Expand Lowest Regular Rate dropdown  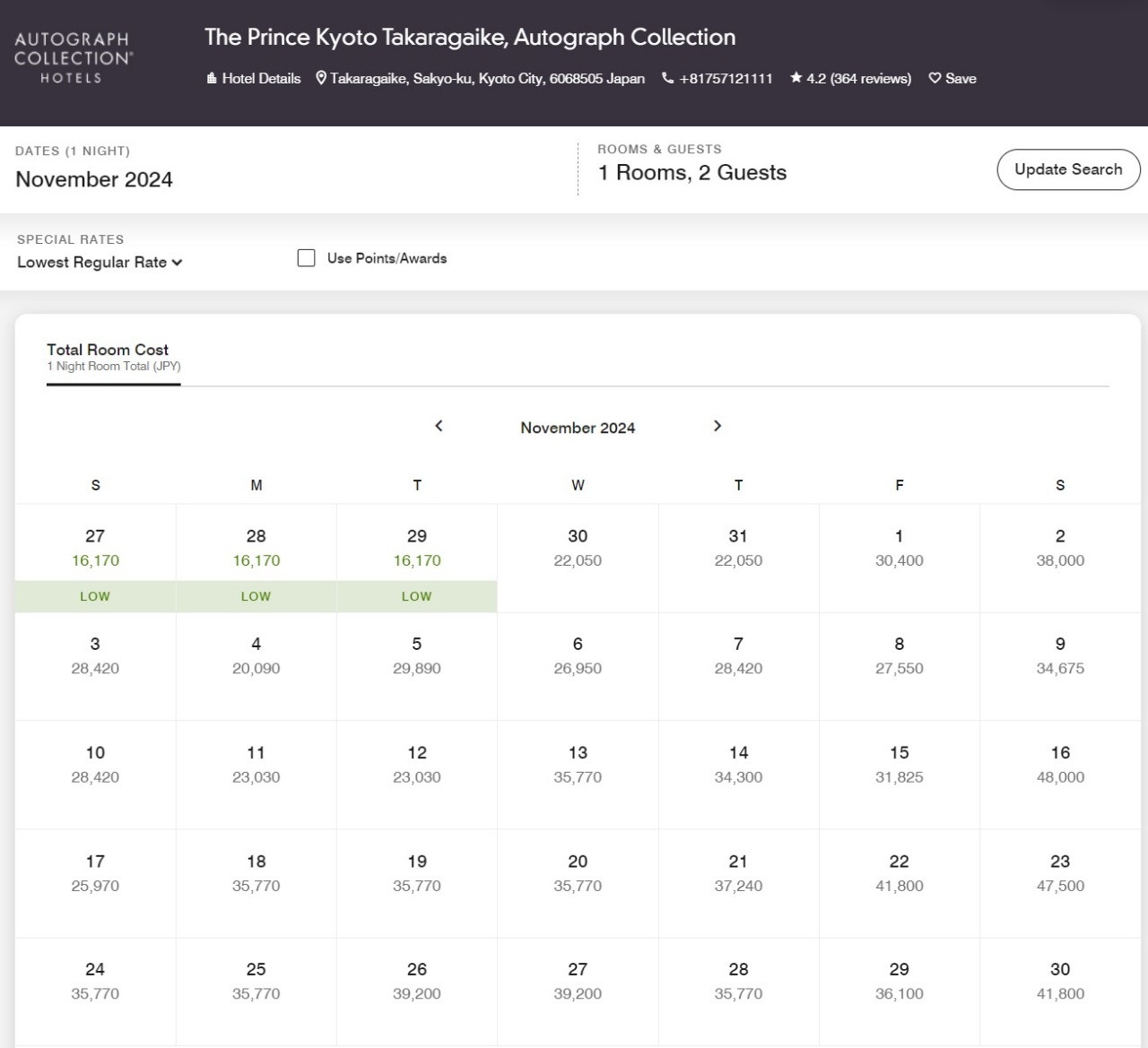(x=100, y=263)
